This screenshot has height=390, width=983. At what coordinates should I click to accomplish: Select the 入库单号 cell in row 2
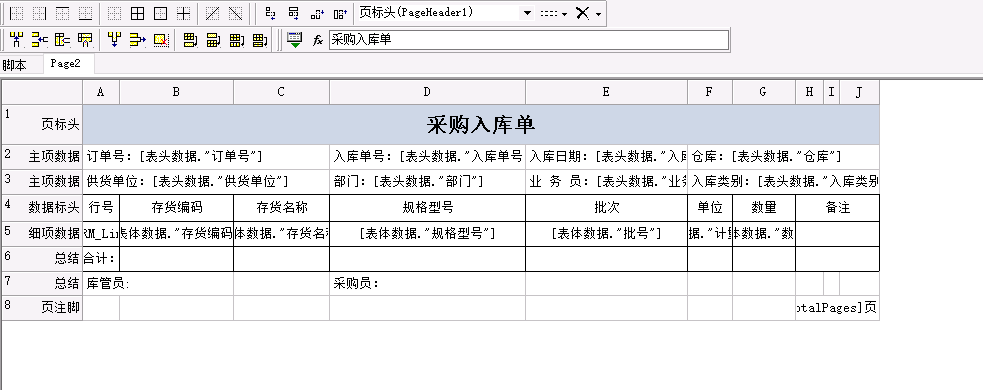pos(428,157)
